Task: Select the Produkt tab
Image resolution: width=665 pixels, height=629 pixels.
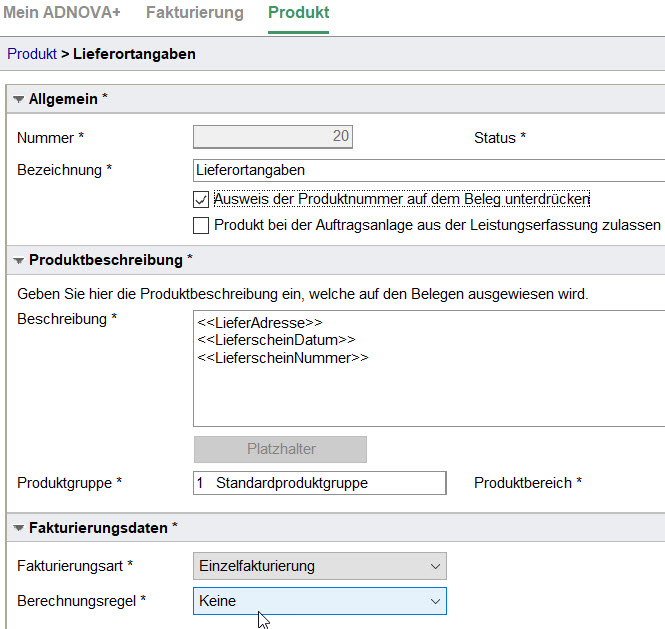Action: 299,12
